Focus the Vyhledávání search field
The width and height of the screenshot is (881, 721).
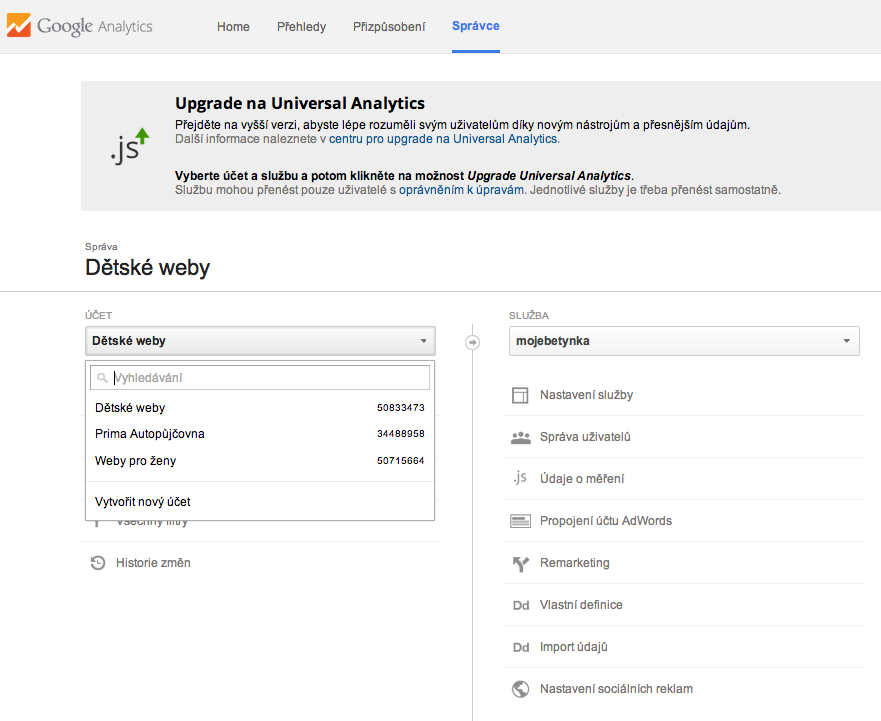(x=260, y=378)
